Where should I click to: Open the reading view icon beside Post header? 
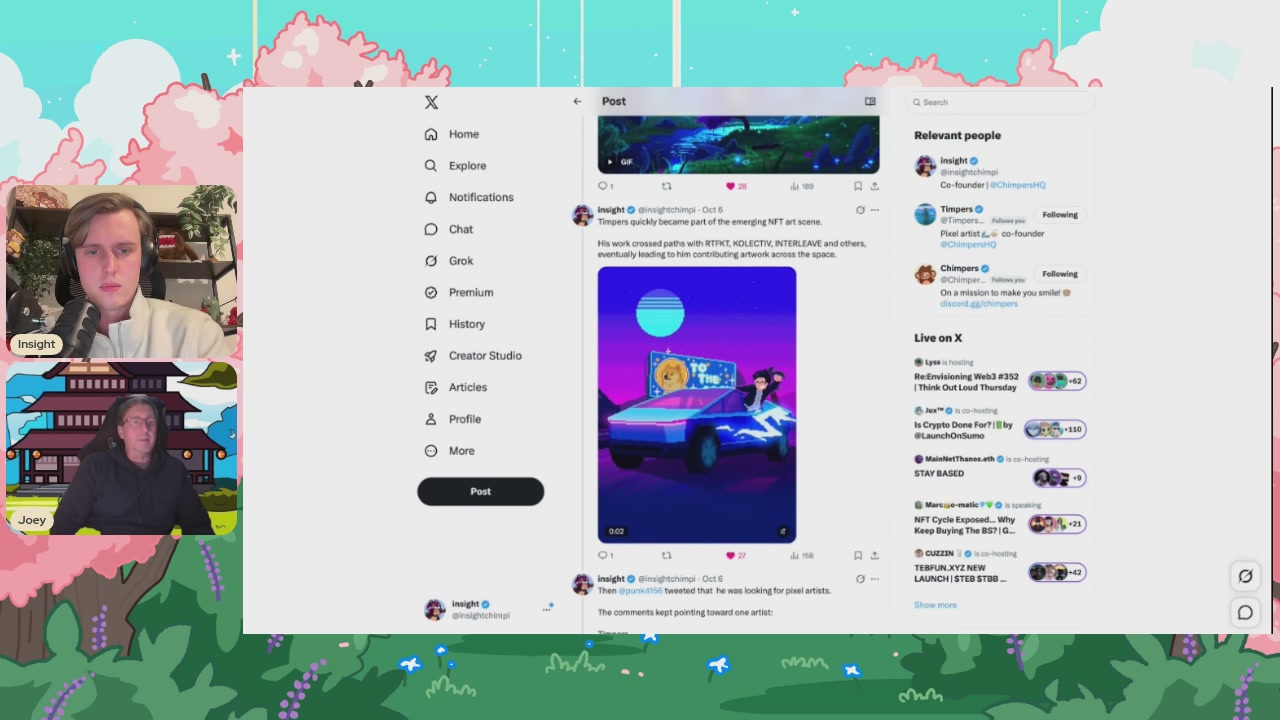(x=870, y=101)
